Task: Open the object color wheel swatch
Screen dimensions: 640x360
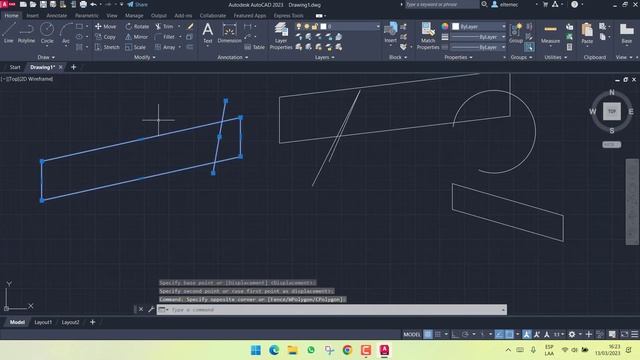Action: click(444, 27)
